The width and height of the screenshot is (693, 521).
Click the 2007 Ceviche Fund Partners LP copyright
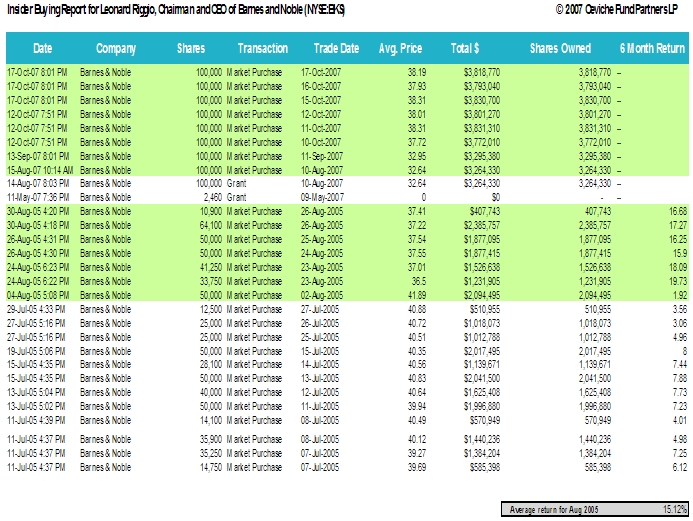pyautogui.click(x=617, y=9)
